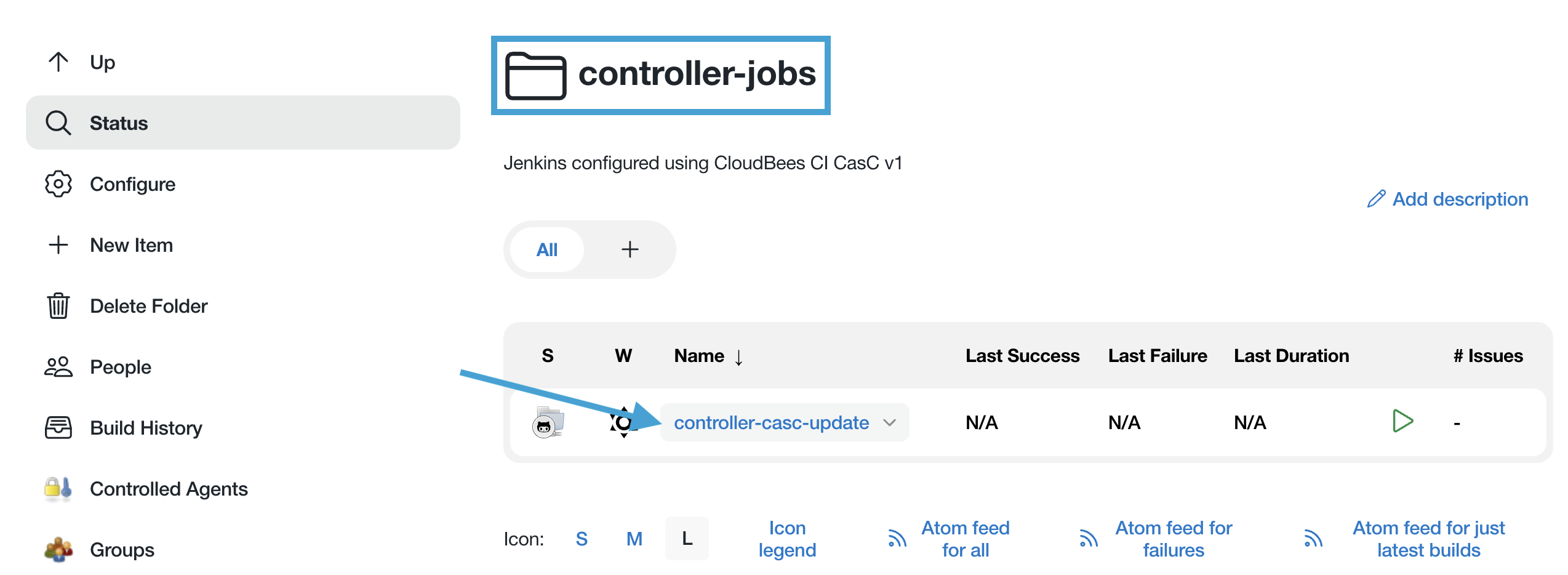The image size is (1568, 575).
Task: Switch icon size to Medium
Action: tap(634, 538)
